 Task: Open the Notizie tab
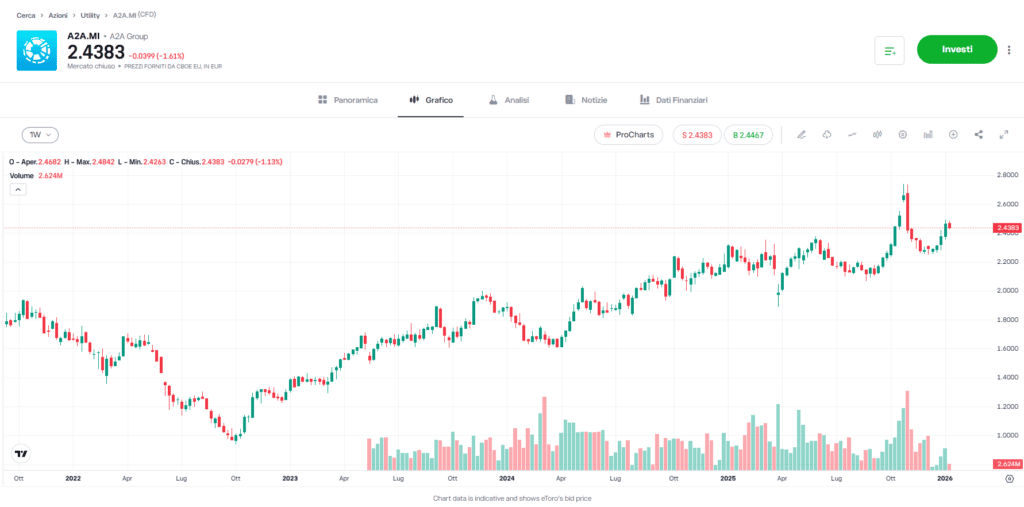click(586, 100)
